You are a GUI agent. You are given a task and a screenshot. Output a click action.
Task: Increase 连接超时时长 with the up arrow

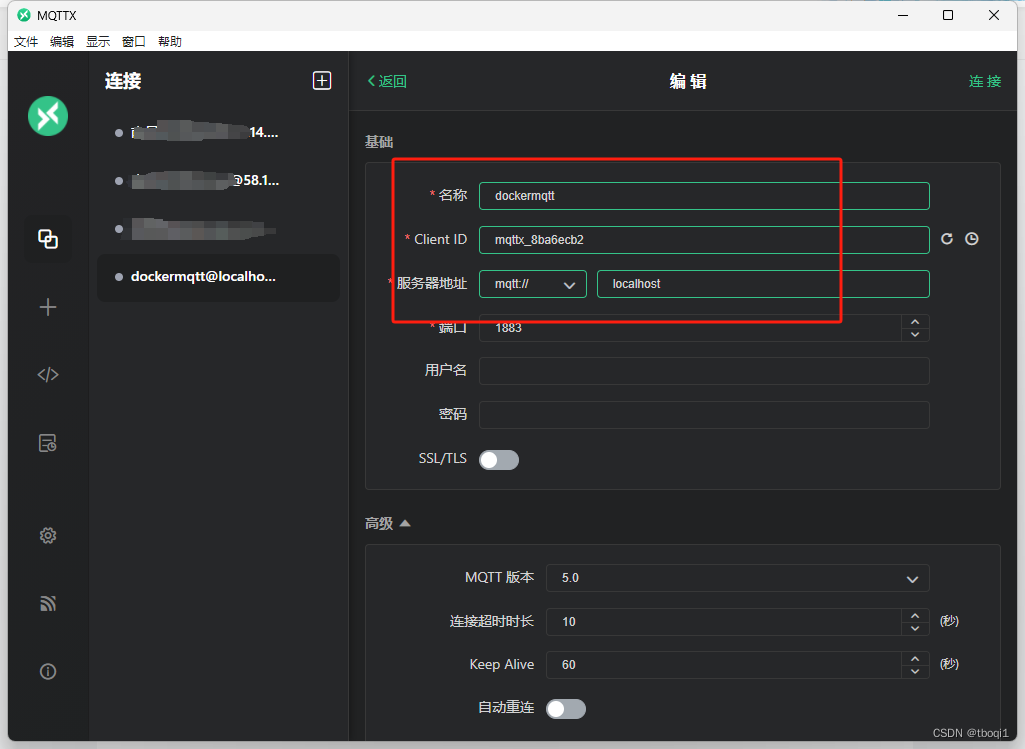click(x=915, y=616)
